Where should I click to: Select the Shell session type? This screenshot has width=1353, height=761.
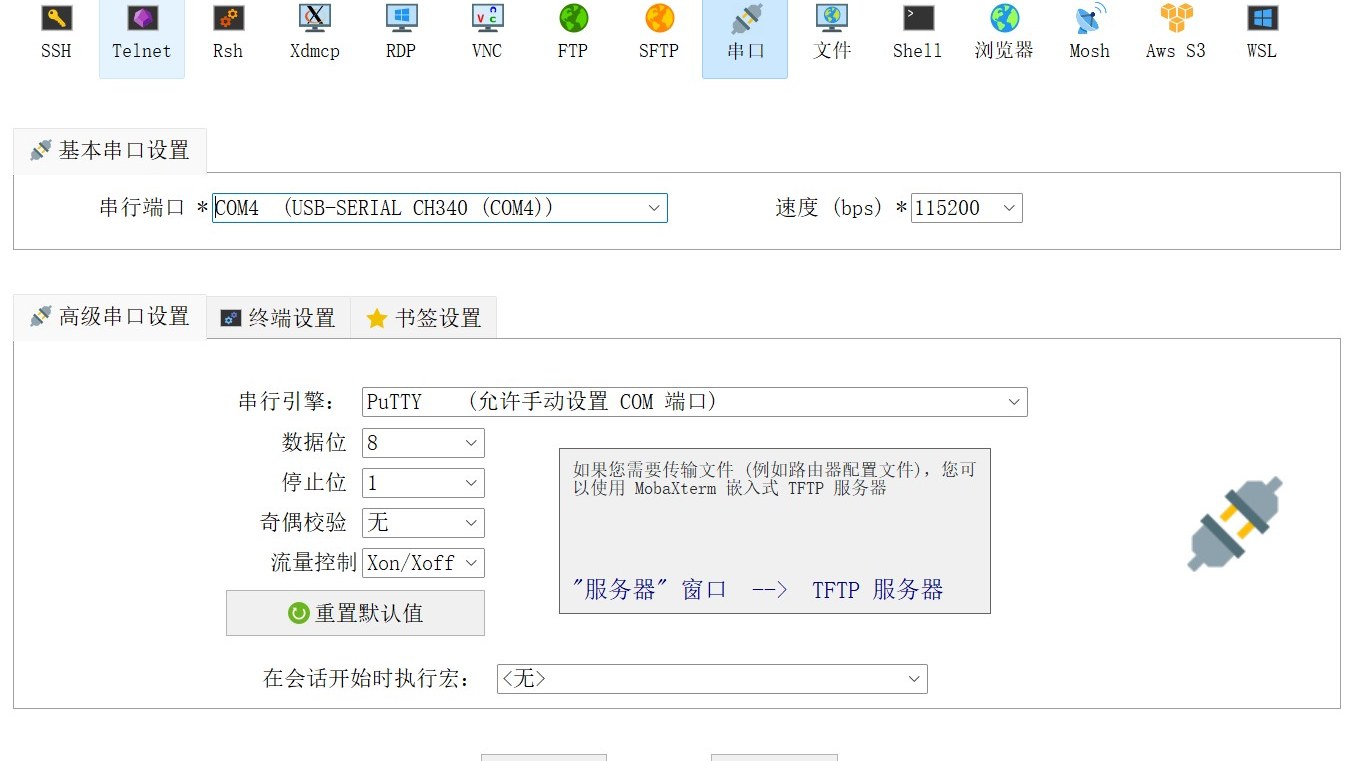pyautogui.click(x=918, y=33)
